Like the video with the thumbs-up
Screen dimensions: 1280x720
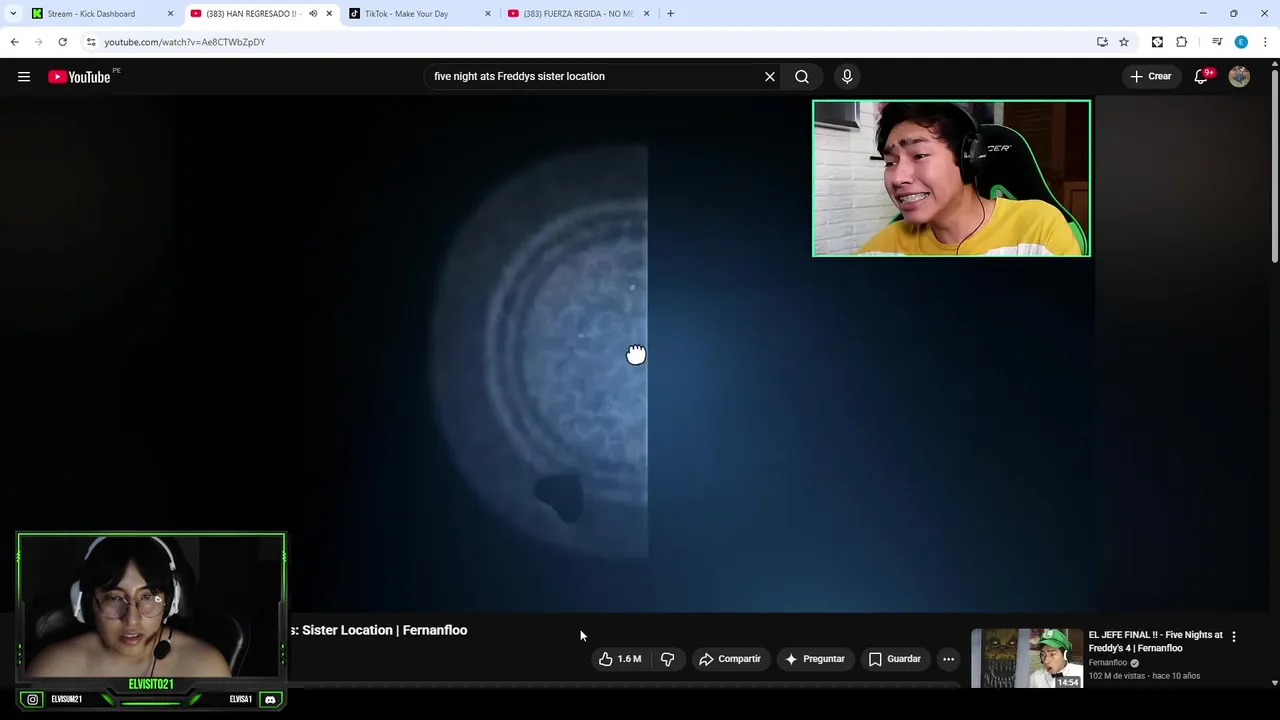click(620, 659)
